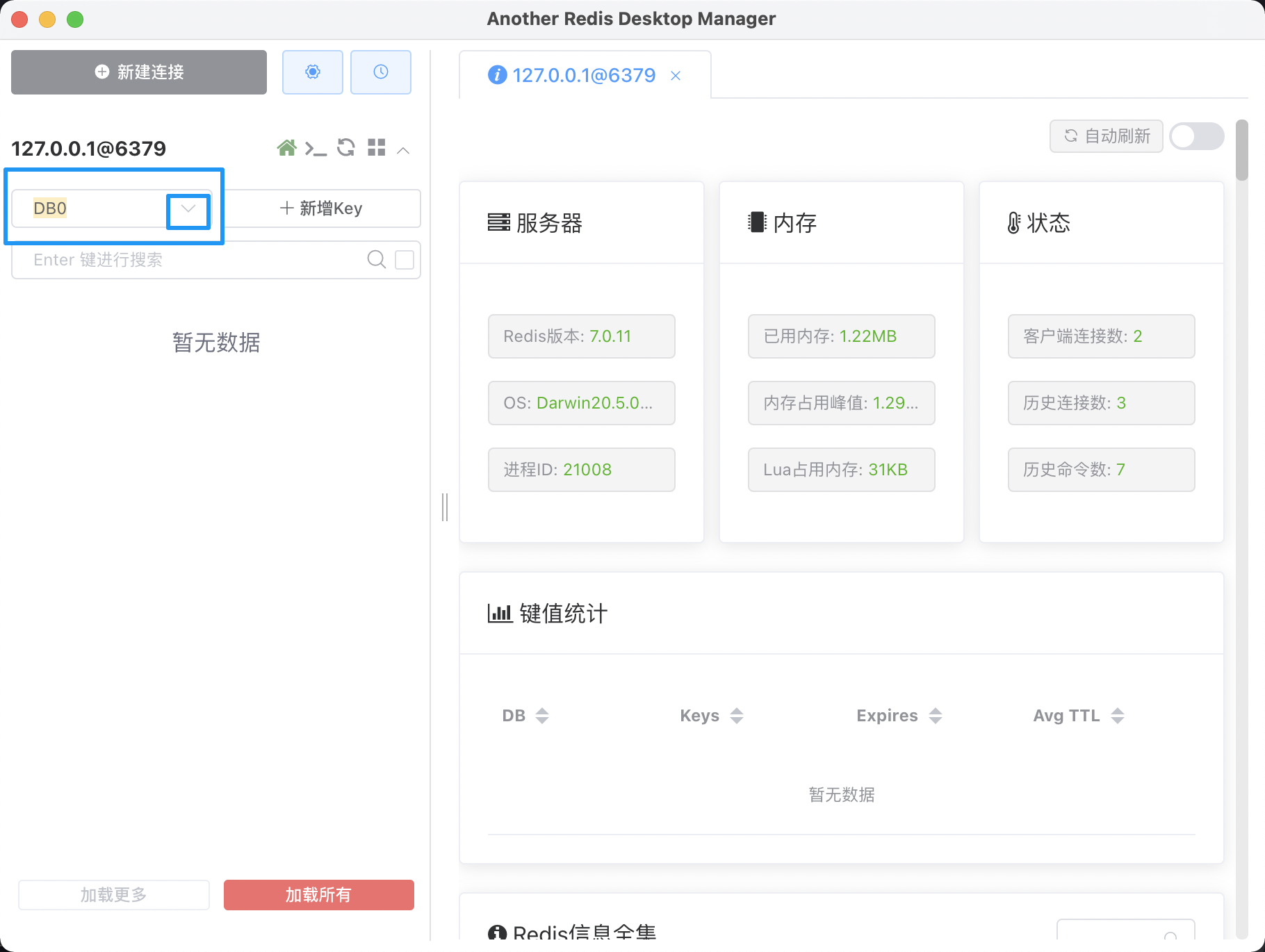The height and width of the screenshot is (952, 1265).
Task: Click the 已用内存: 1.22MB tag
Action: [842, 336]
